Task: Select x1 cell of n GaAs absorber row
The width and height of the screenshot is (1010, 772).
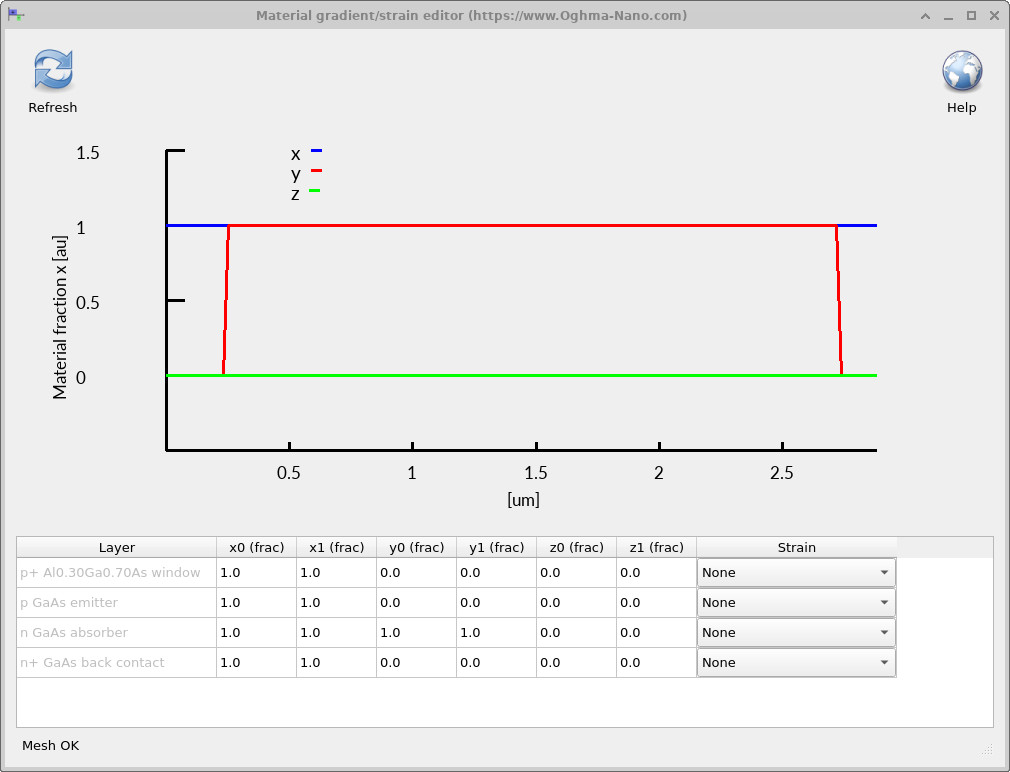Action: [x=336, y=632]
